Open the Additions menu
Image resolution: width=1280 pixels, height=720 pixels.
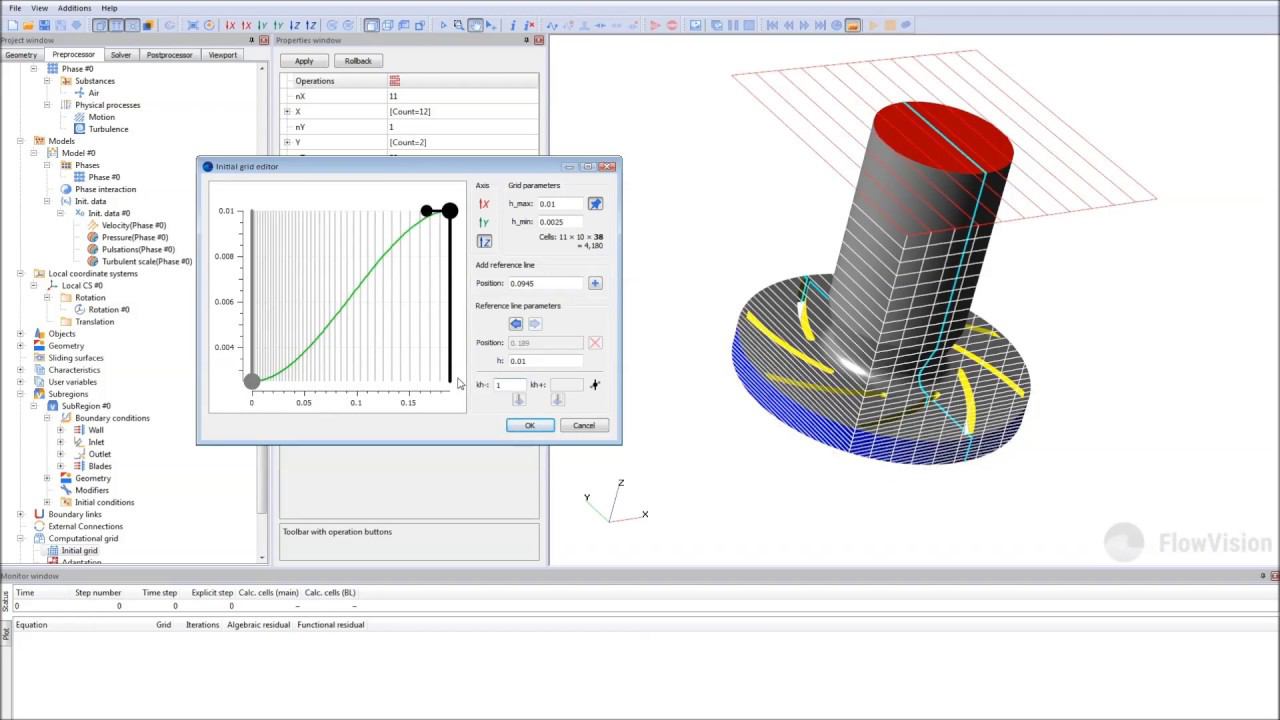pos(75,8)
